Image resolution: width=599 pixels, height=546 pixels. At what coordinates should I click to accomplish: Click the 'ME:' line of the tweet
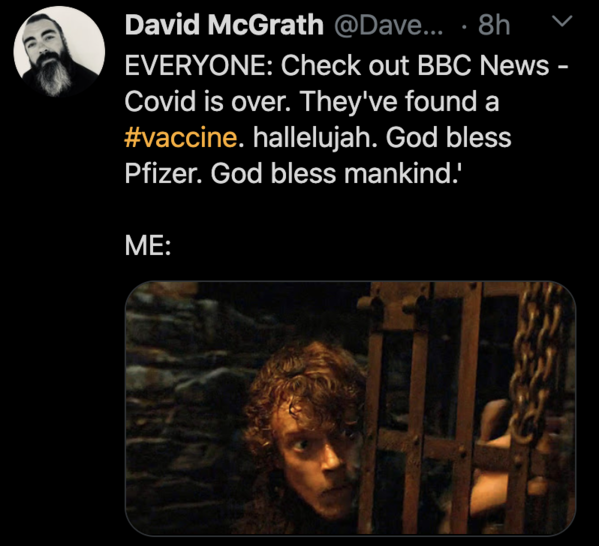pyautogui.click(x=148, y=246)
